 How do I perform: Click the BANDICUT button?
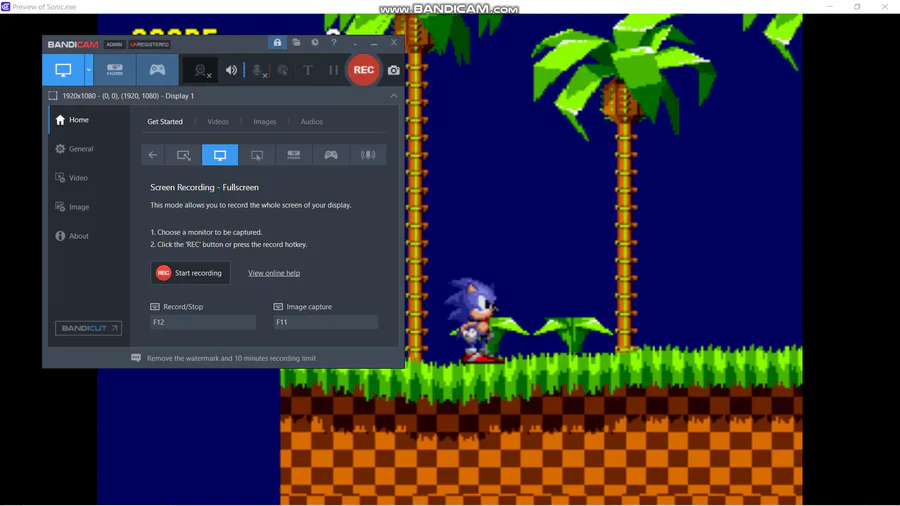88,328
